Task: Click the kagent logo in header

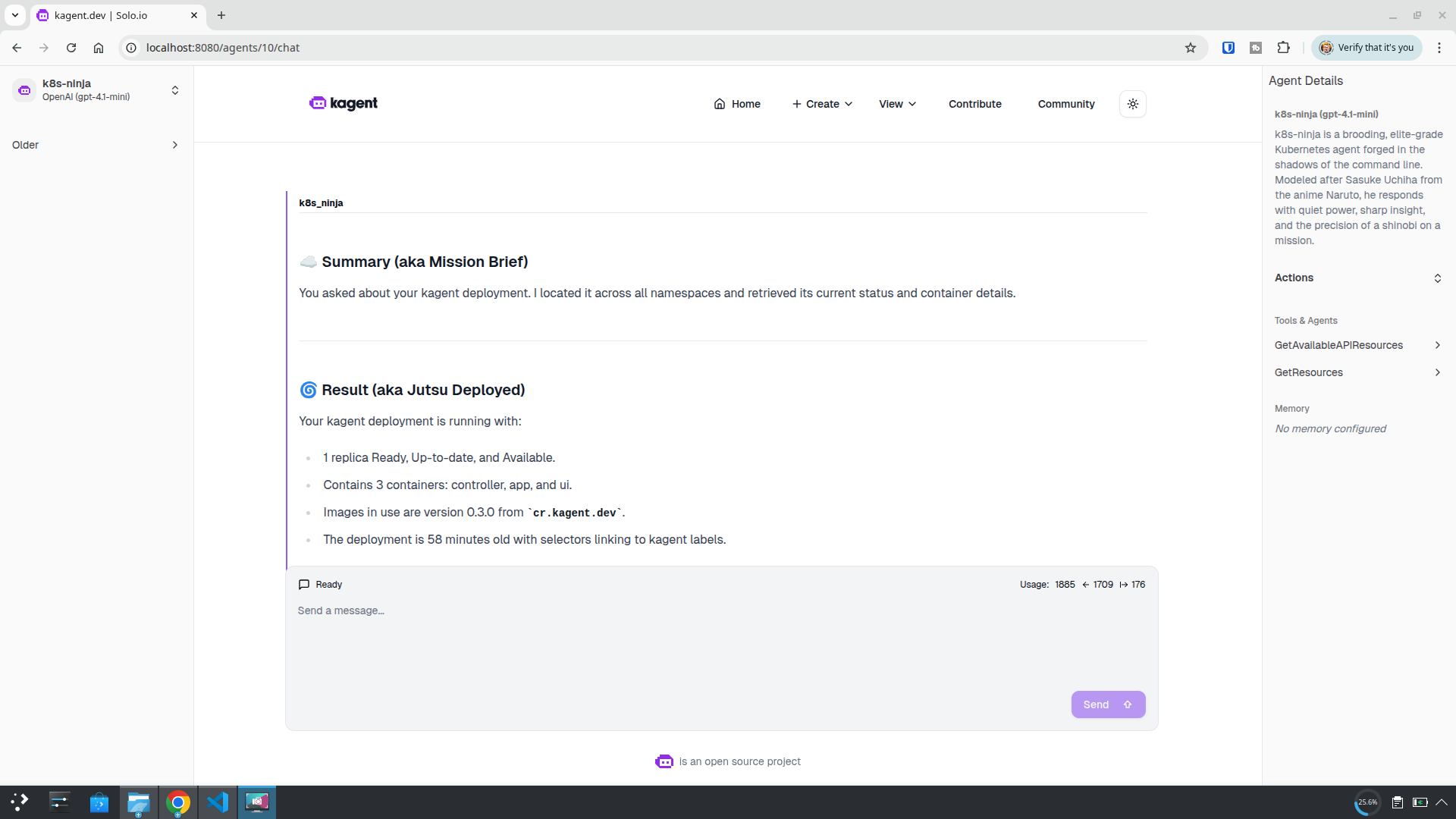Action: (x=344, y=103)
